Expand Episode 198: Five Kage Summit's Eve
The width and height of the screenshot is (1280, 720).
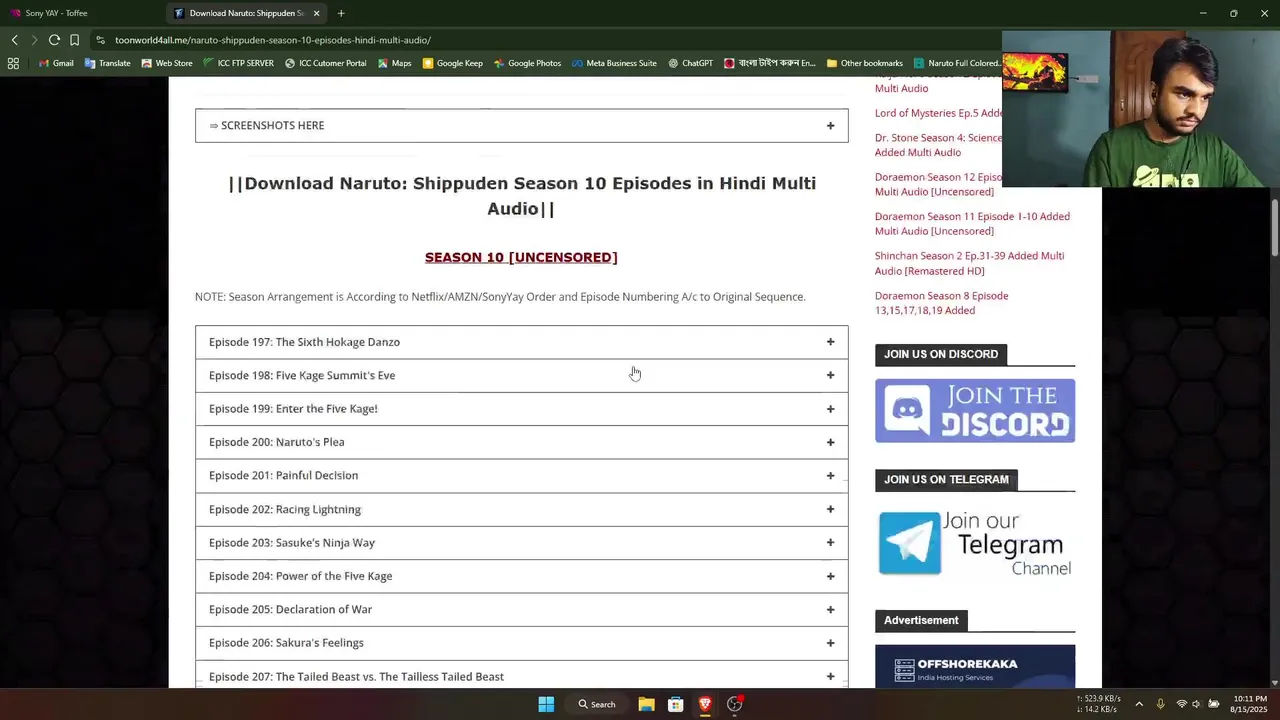click(521, 375)
